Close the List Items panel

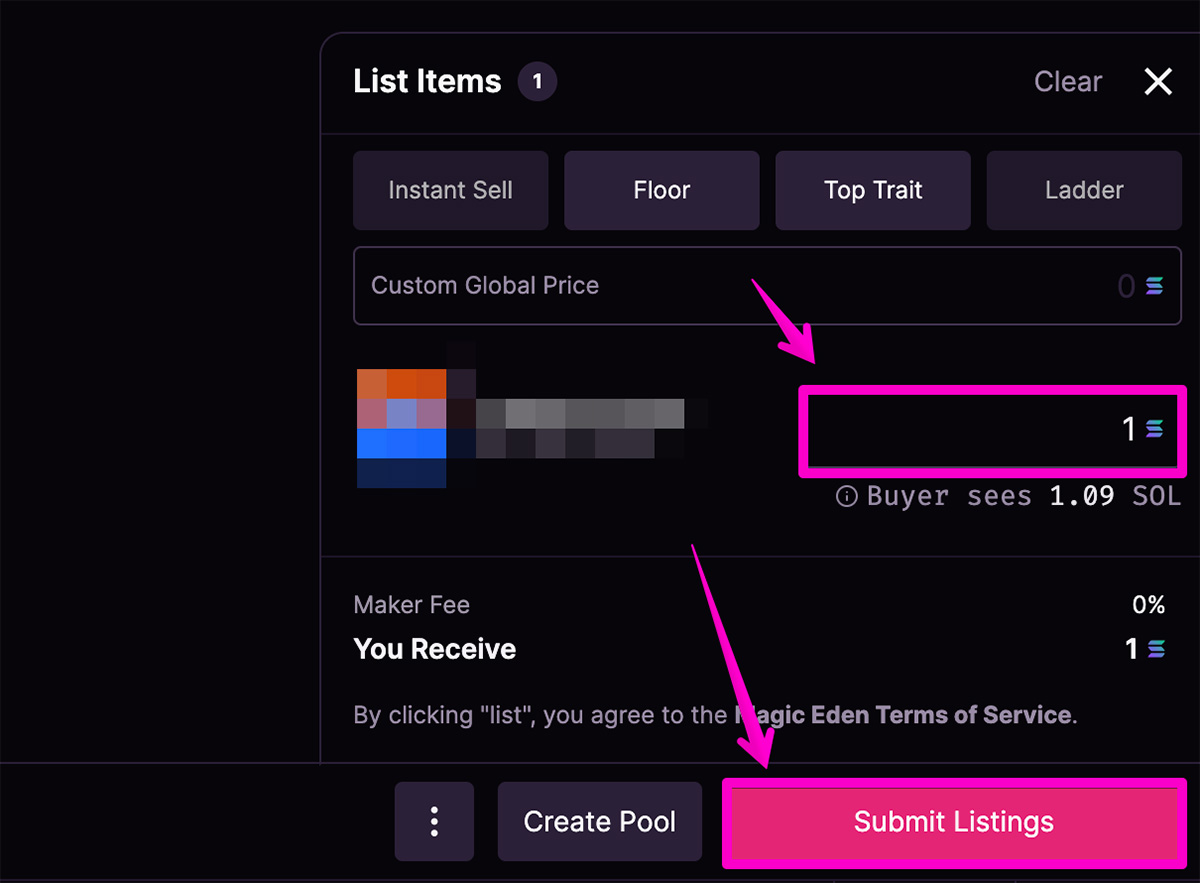tap(1158, 82)
